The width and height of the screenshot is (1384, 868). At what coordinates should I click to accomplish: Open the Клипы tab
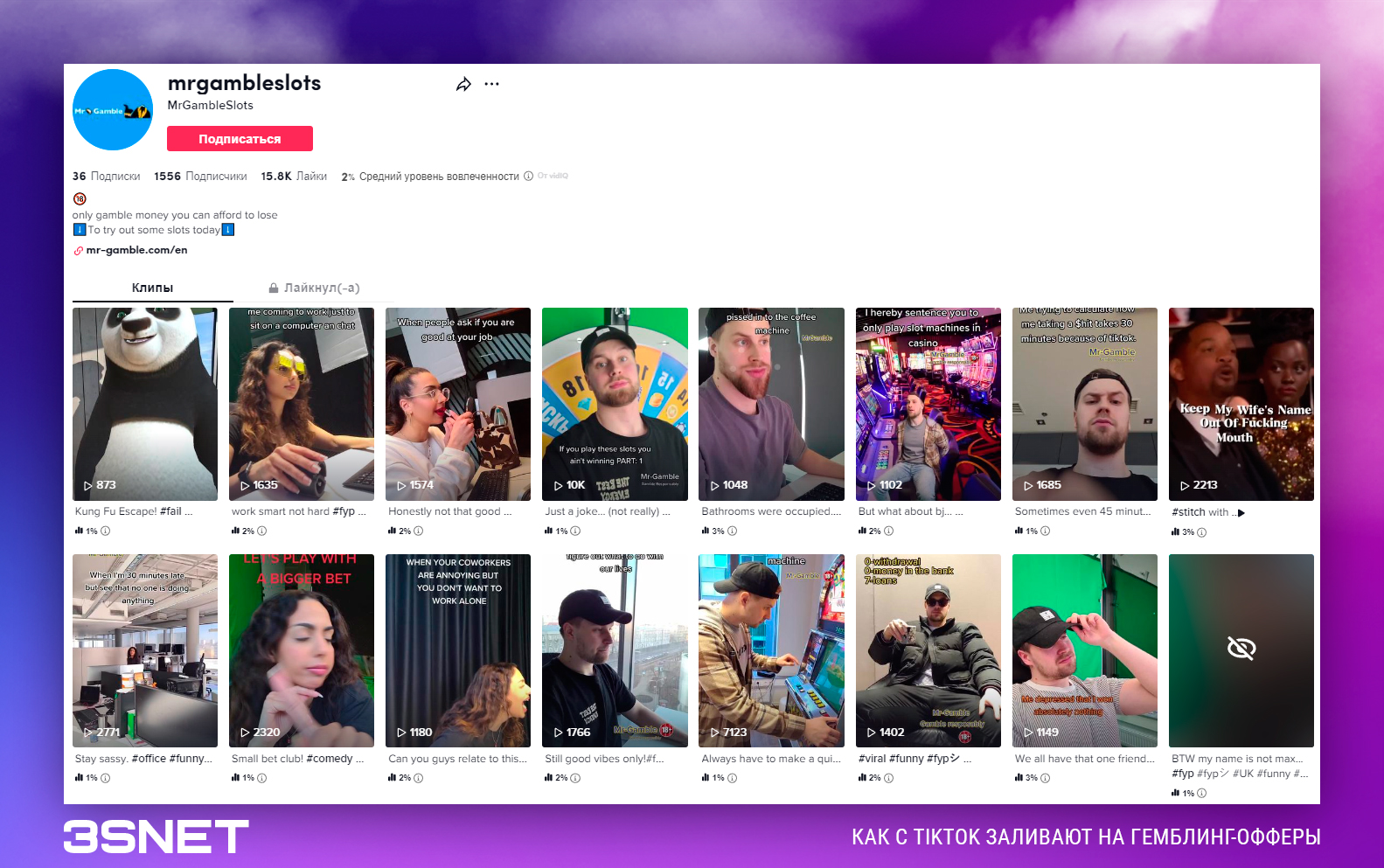pyautogui.click(x=152, y=288)
